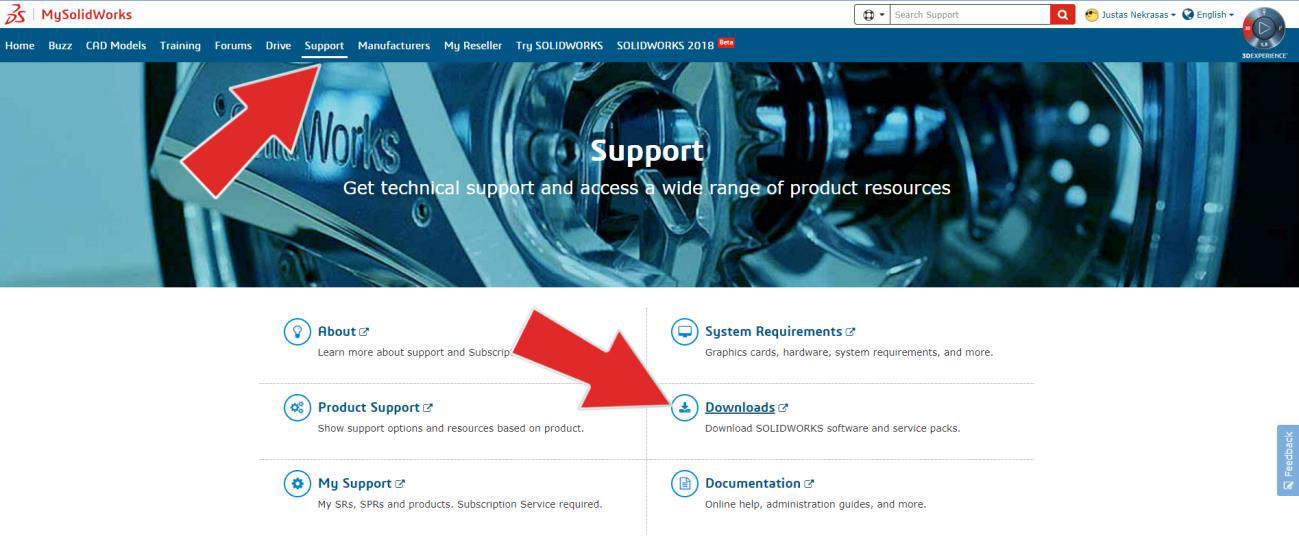Click 'Online help, administration guides, and more.' text
The image size is (1299, 548).
tap(815, 505)
